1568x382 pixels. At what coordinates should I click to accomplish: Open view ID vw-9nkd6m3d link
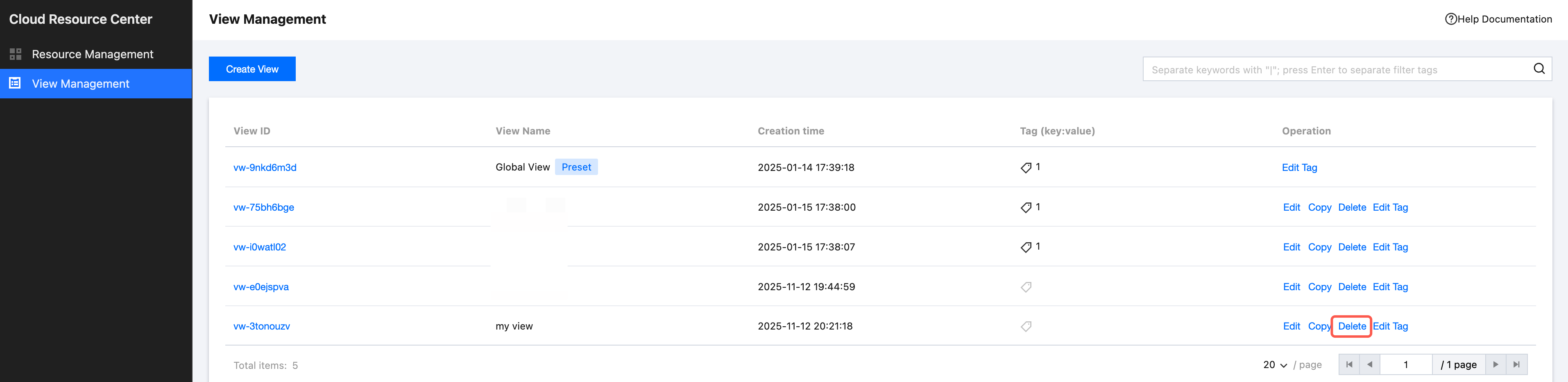pyautogui.click(x=265, y=168)
